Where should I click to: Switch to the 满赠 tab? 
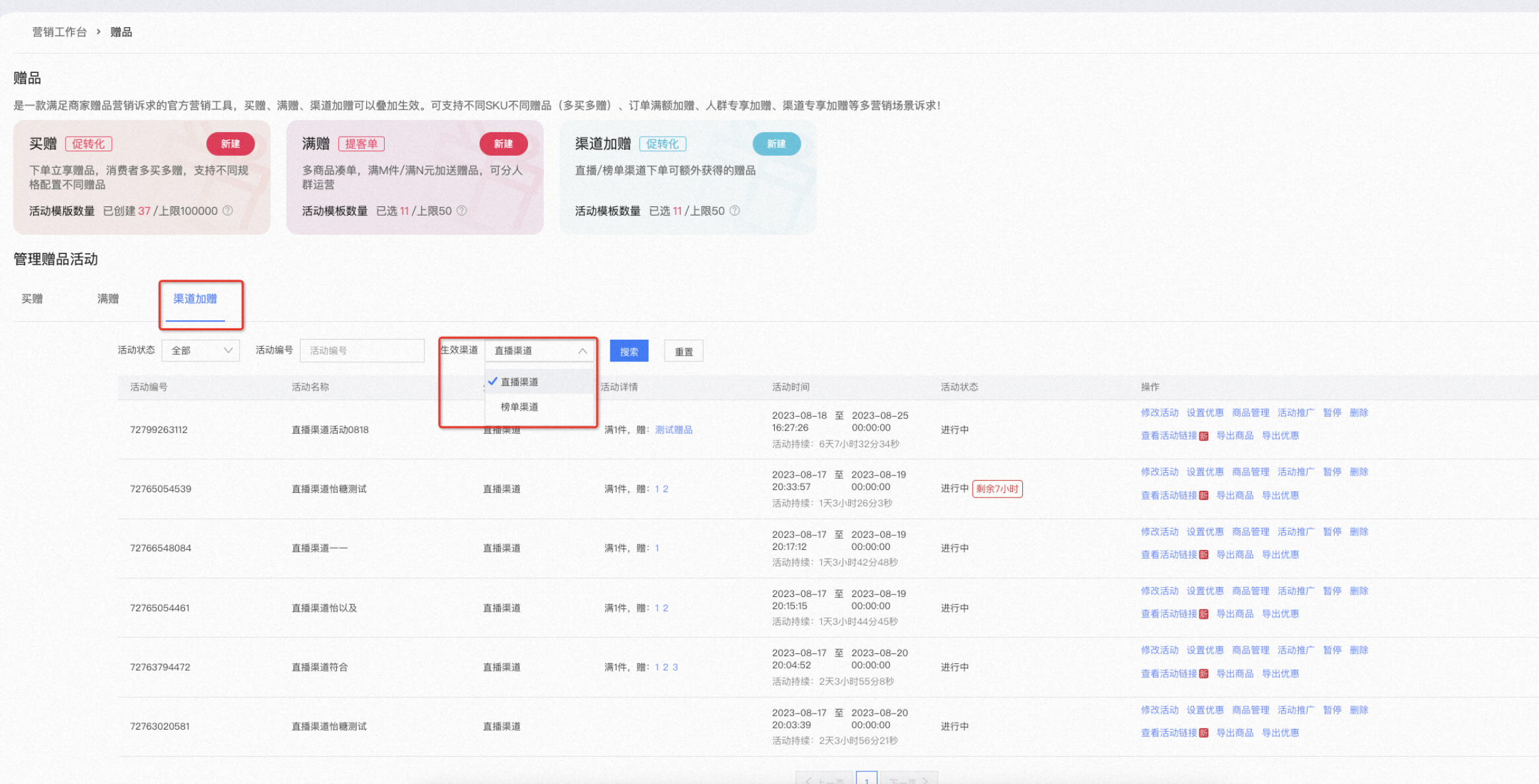[108, 298]
